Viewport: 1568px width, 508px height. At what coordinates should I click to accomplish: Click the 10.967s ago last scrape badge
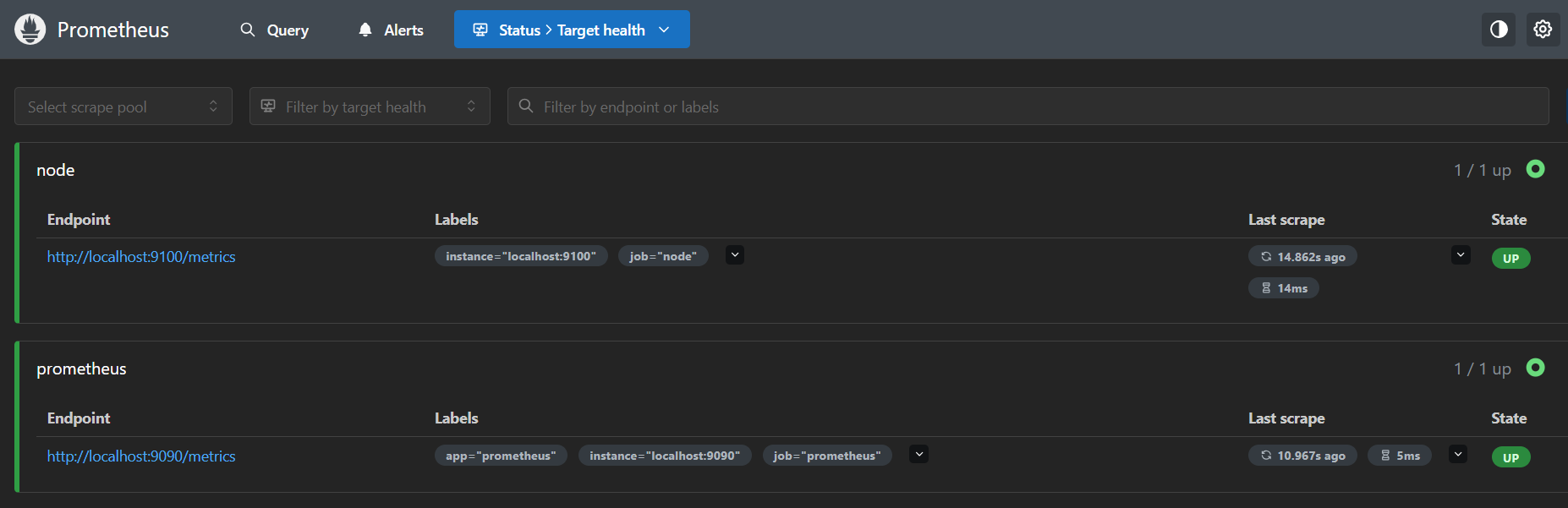point(1302,456)
